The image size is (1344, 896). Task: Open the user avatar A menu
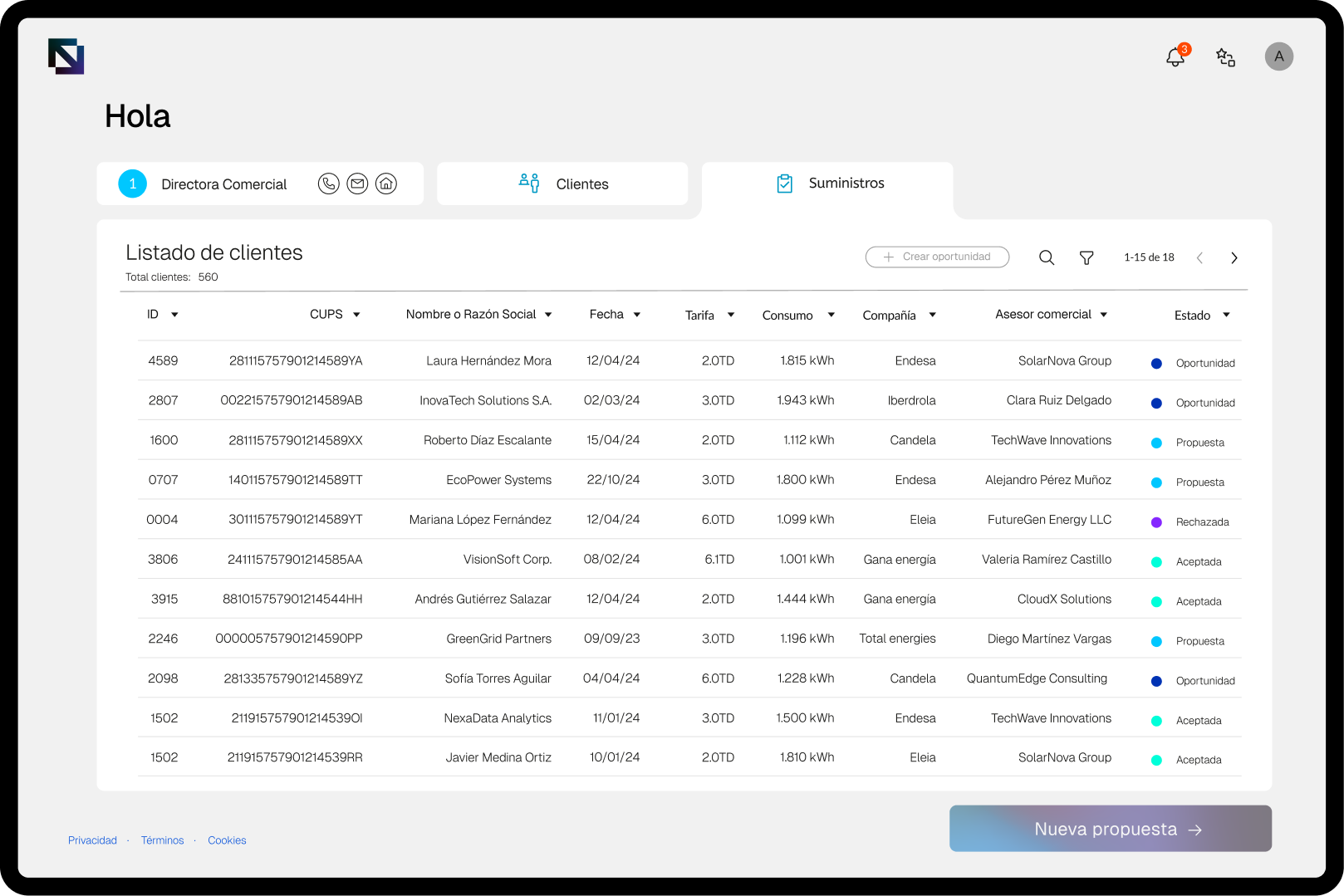(x=1278, y=56)
